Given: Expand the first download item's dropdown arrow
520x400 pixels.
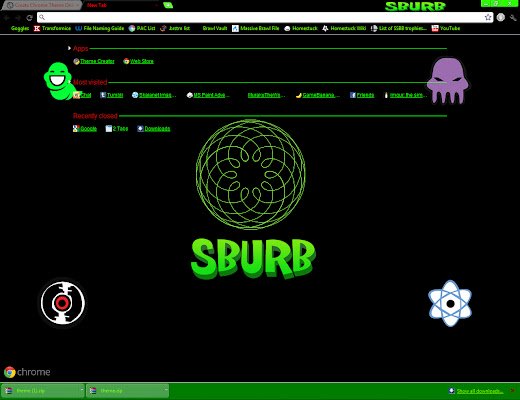Looking at the screenshot, I should point(82,390).
